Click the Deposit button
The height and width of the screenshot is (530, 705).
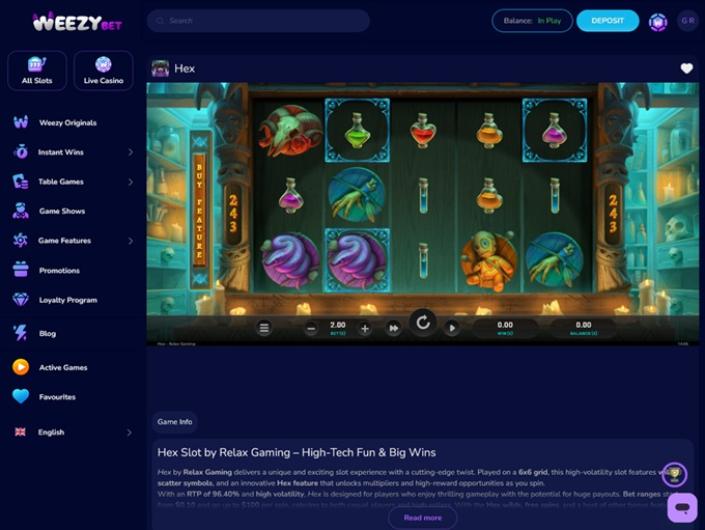click(x=607, y=21)
